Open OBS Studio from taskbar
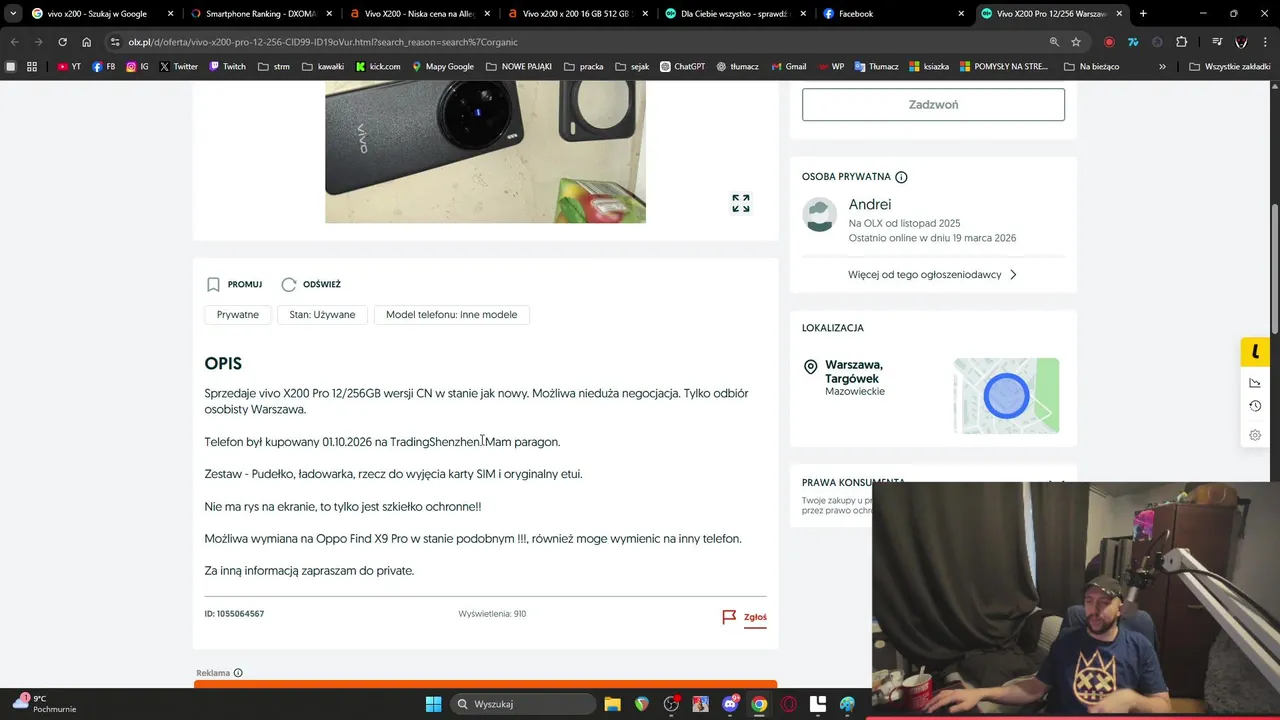Viewport: 1280px width, 720px height. pos(671,704)
